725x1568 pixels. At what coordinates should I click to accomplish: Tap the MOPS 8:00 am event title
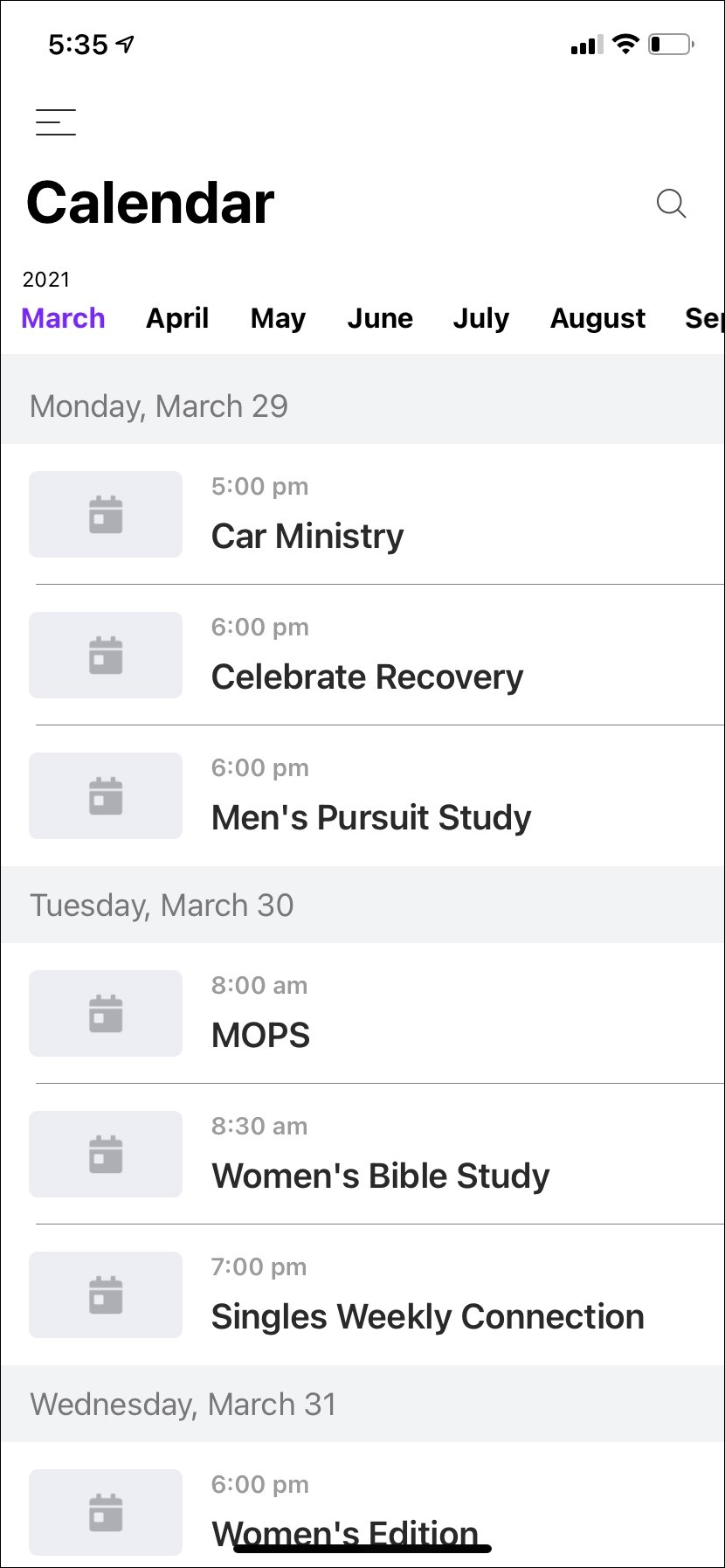pos(261,1035)
